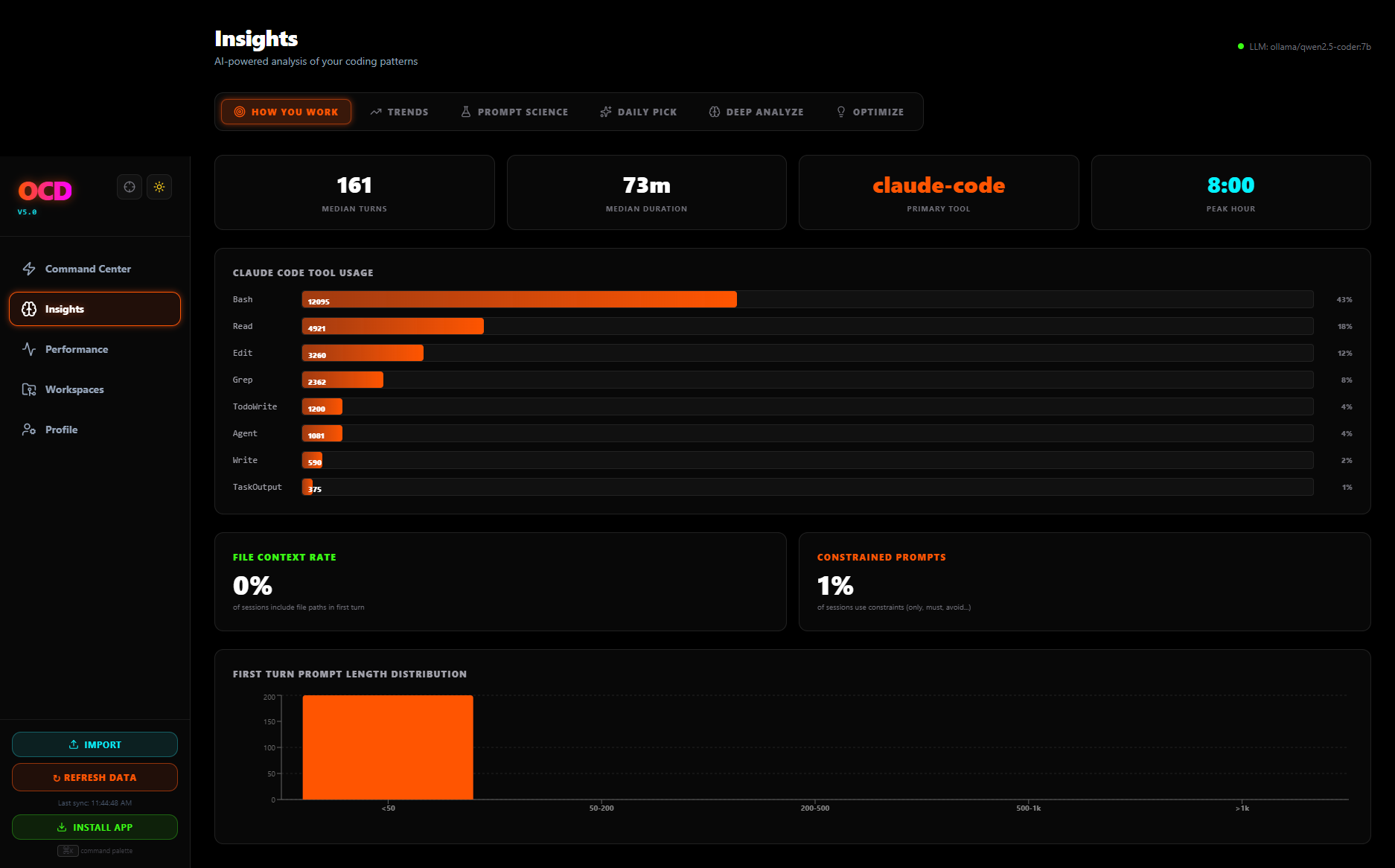Screen dimensions: 1395x868
Task: Click the TaskOutput tool label
Action: [x=258, y=487]
